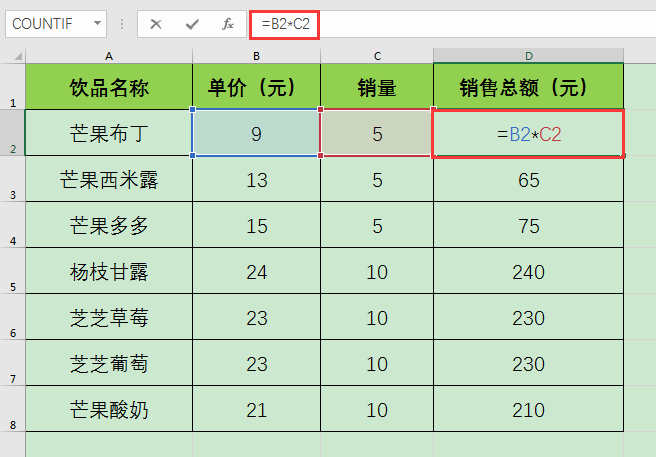Select row 7 header
The image size is (656, 457).
coord(13,363)
